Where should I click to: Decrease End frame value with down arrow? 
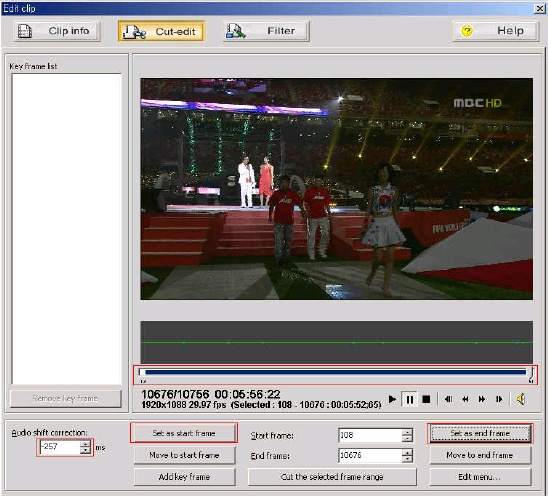pos(407,459)
